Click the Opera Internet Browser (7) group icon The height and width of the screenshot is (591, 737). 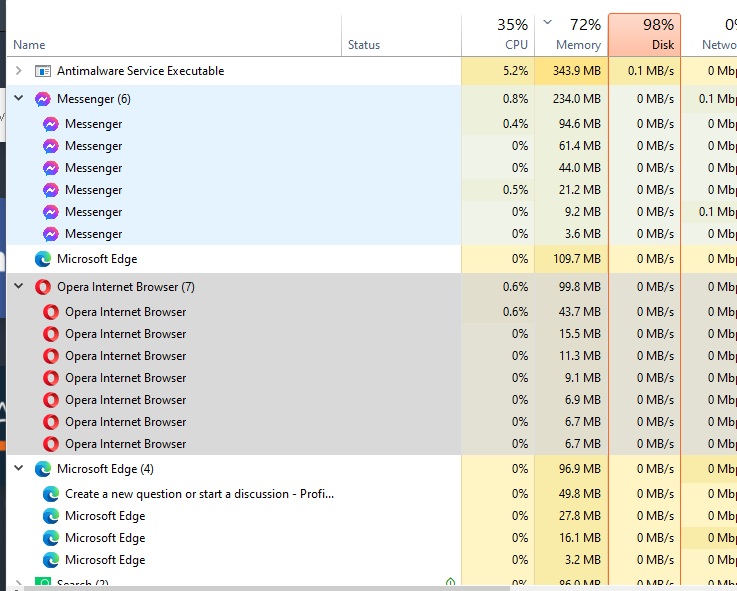pyautogui.click(x=43, y=287)
